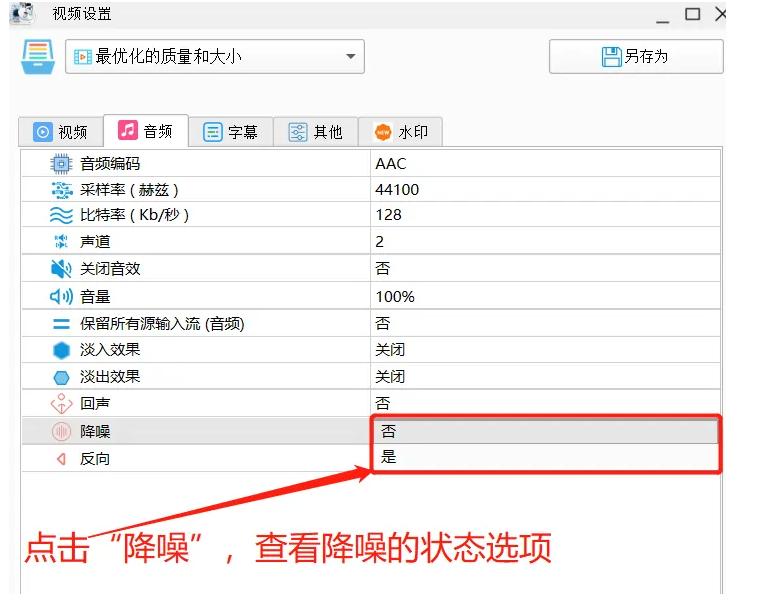Change the channel count value 2
This screenshot has height=613, width=766.
pos(545,241)
